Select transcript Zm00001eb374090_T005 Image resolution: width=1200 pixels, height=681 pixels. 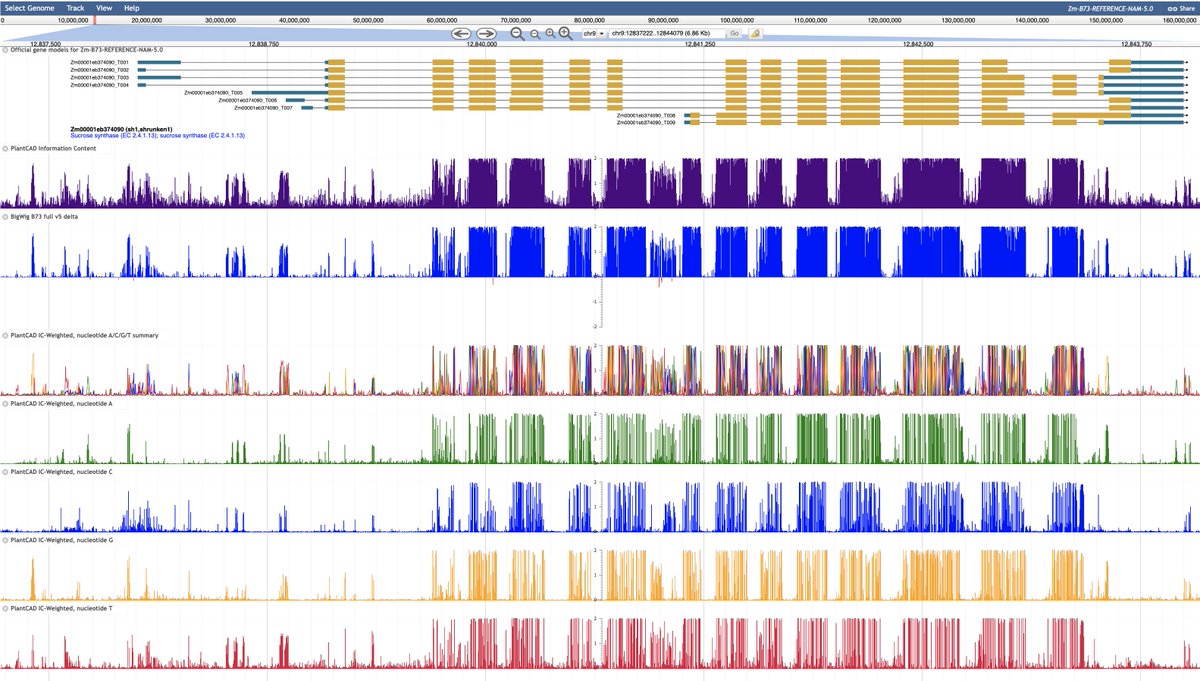[x=213, y=93]
